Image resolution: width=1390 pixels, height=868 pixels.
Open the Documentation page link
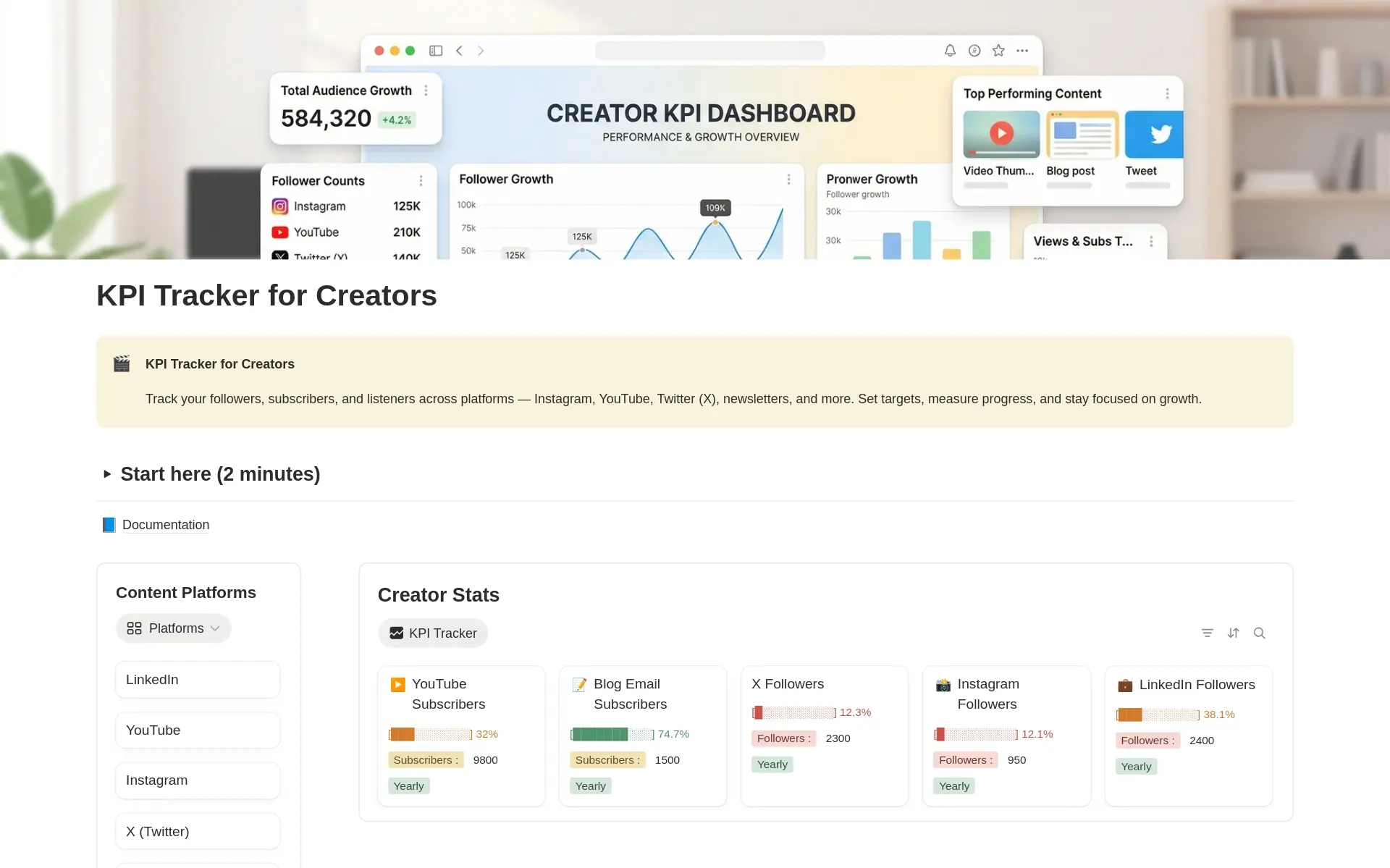(x=166, y=525)
